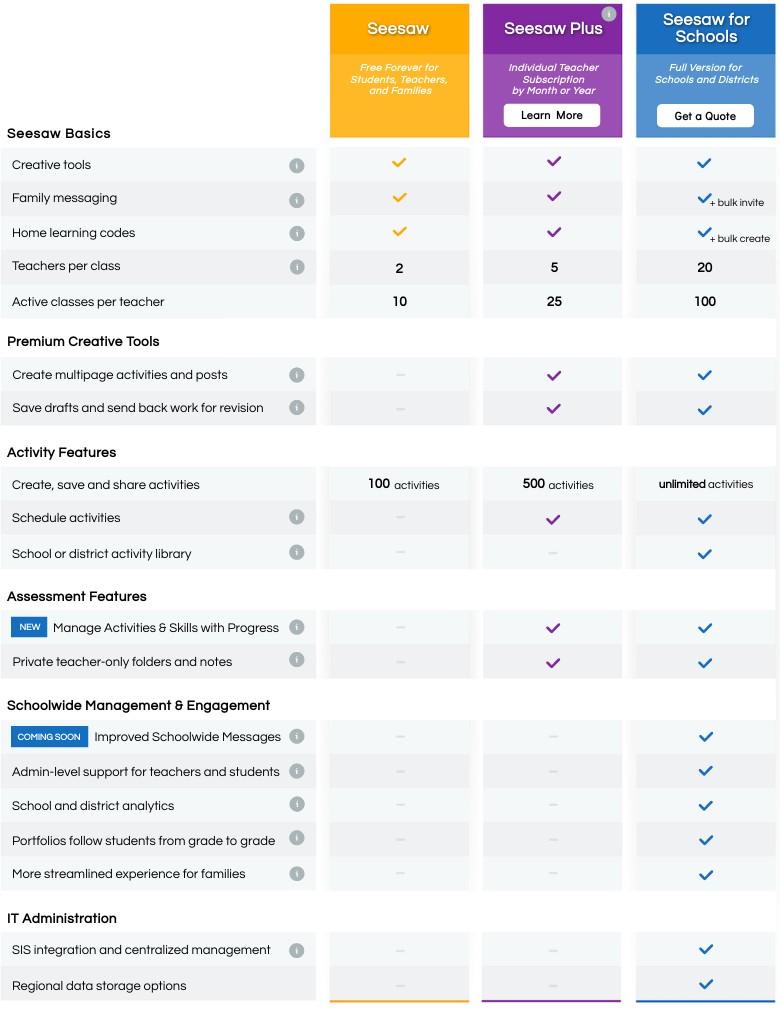780x1026 pixels.
Task: Click info icon beside Creative tools
Action: pos(296,166)
